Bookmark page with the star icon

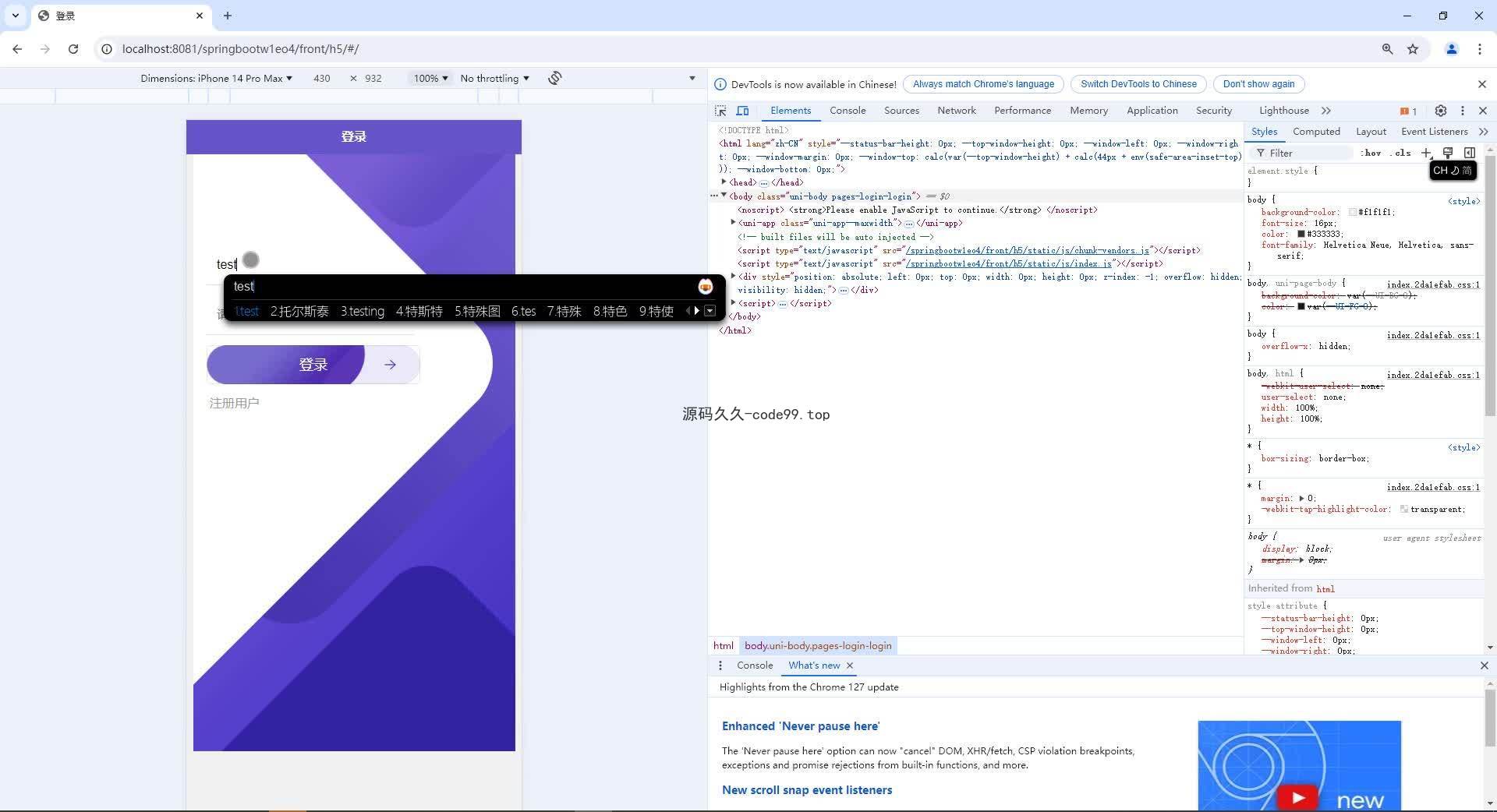click(1413, 48)
